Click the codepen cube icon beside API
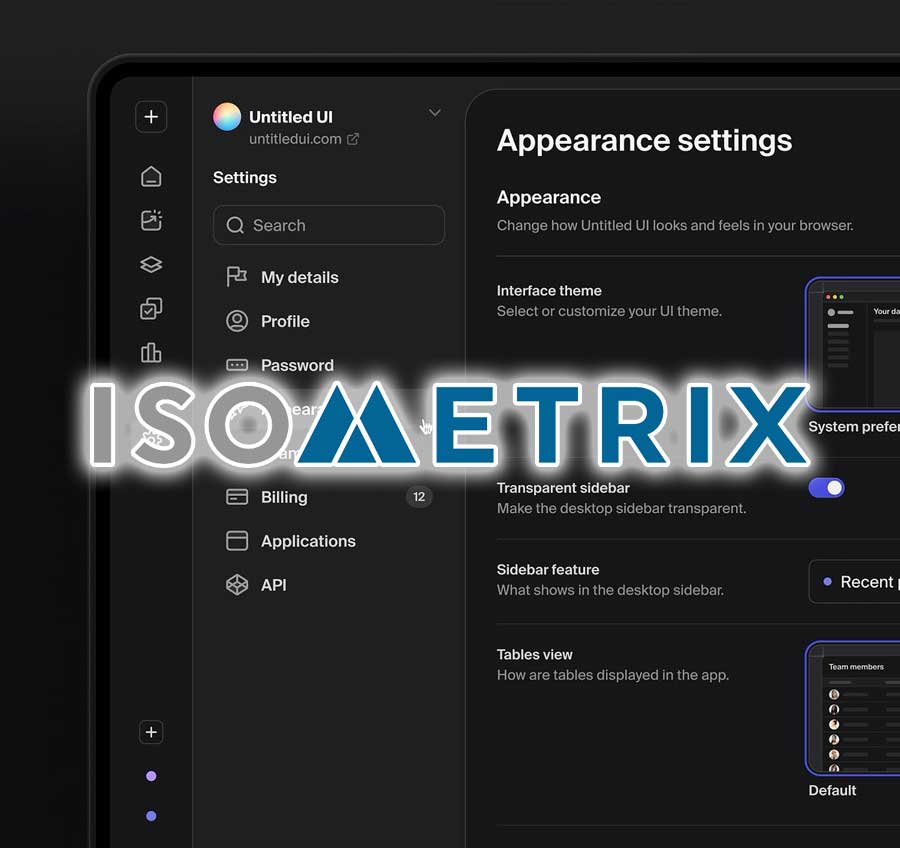 click(236, 585)
